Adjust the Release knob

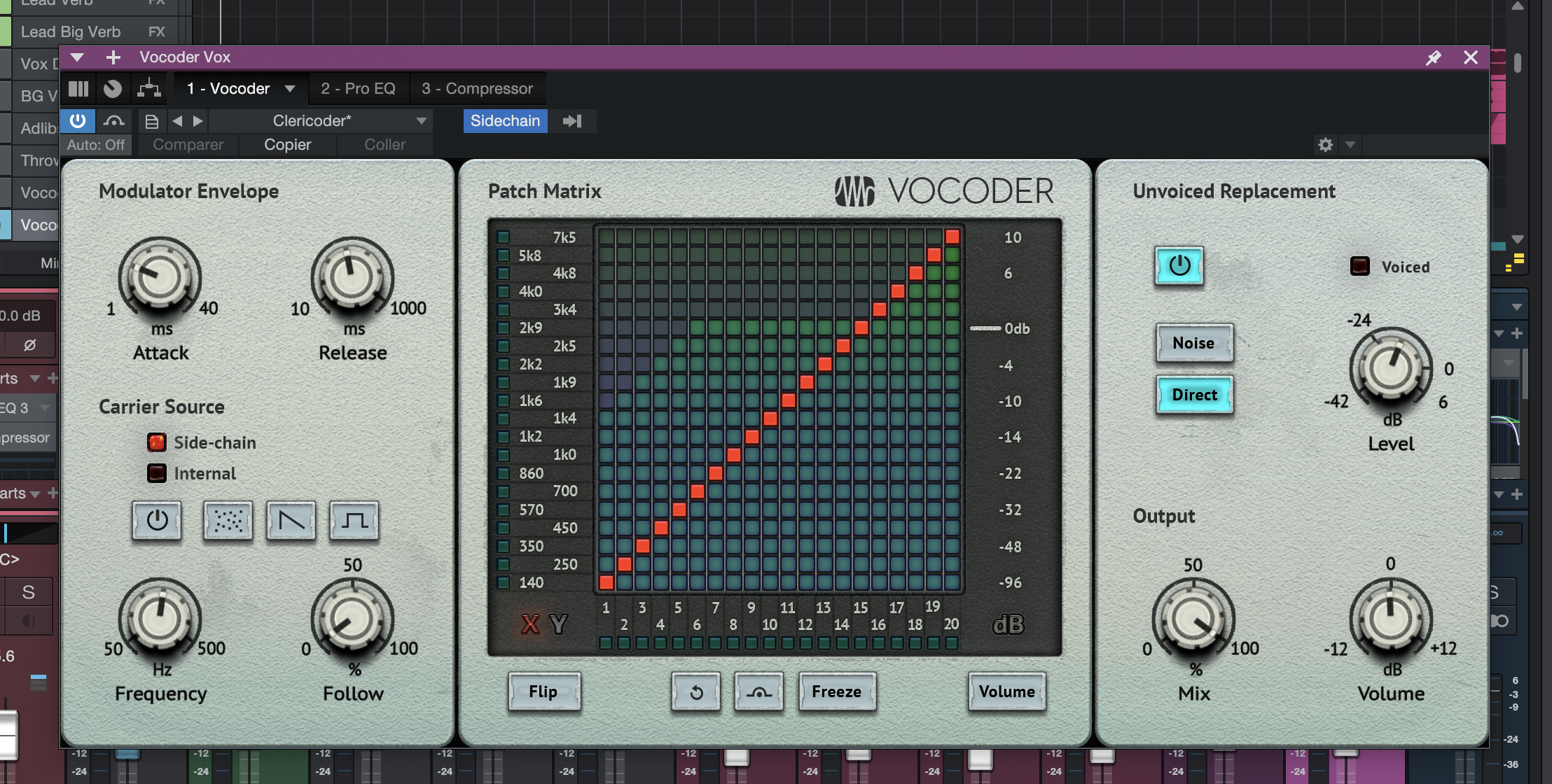click(x=352, y=277)
